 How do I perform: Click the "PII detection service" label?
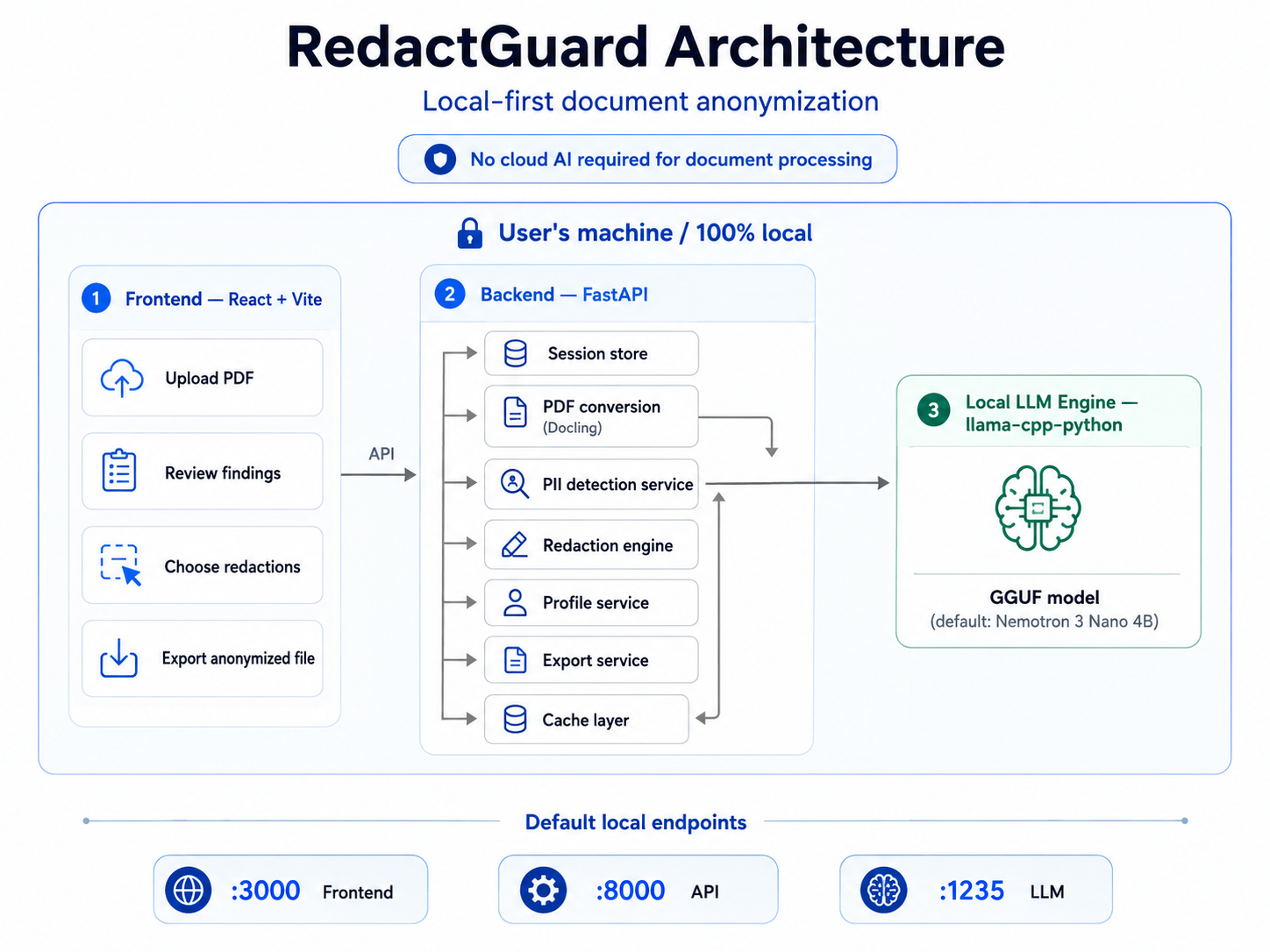pyautogui.click(x=617, y=485)
